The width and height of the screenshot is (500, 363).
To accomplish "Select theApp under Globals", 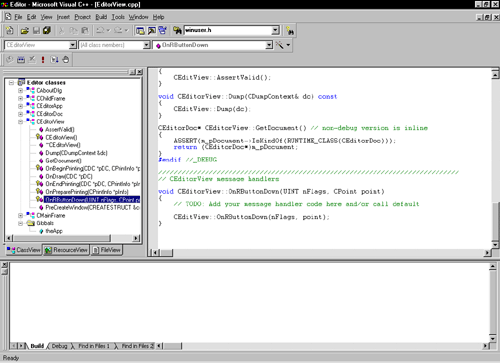I will point(54,231).
